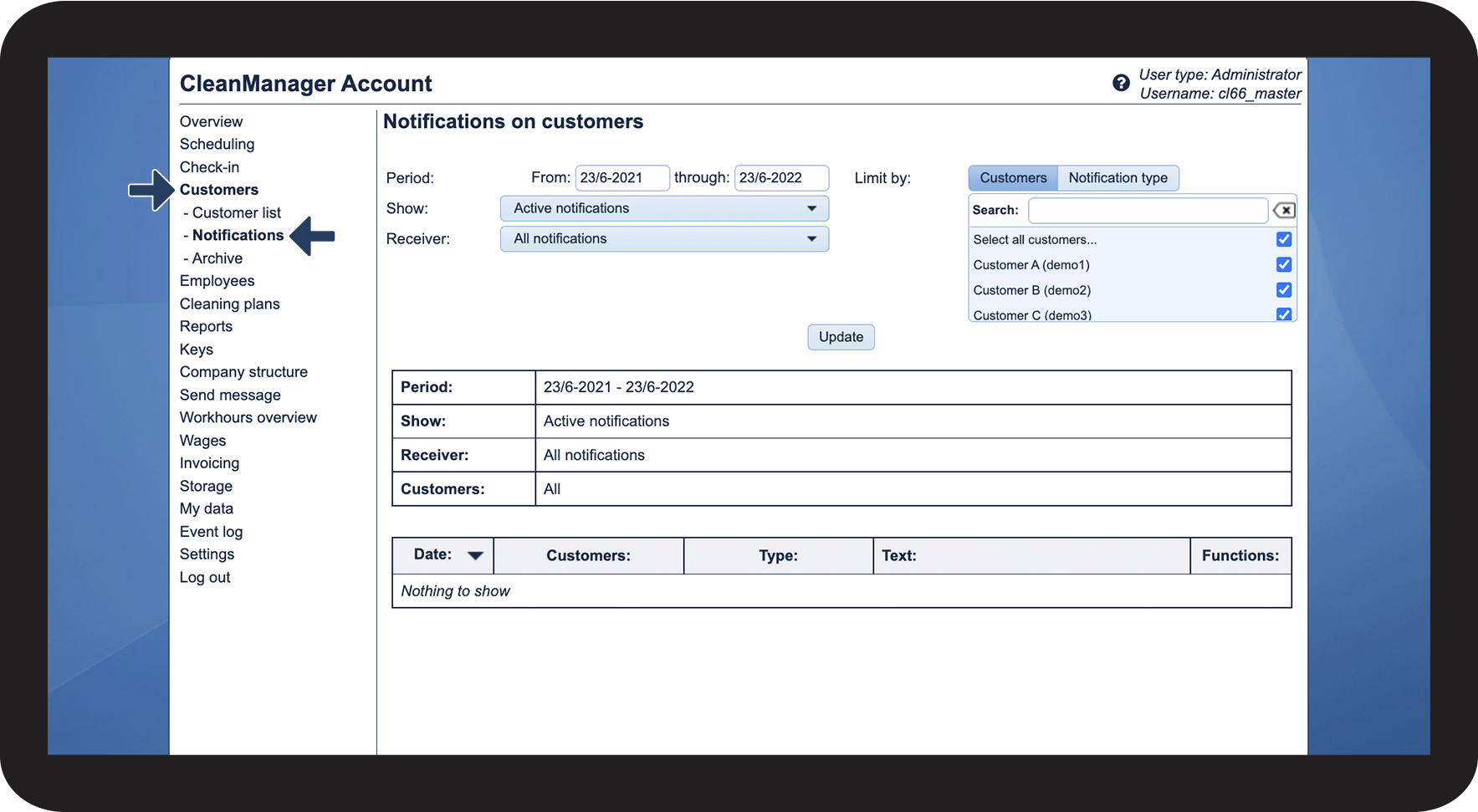Click the through date field
This screenshot has height=812, width=1478.
780,178
